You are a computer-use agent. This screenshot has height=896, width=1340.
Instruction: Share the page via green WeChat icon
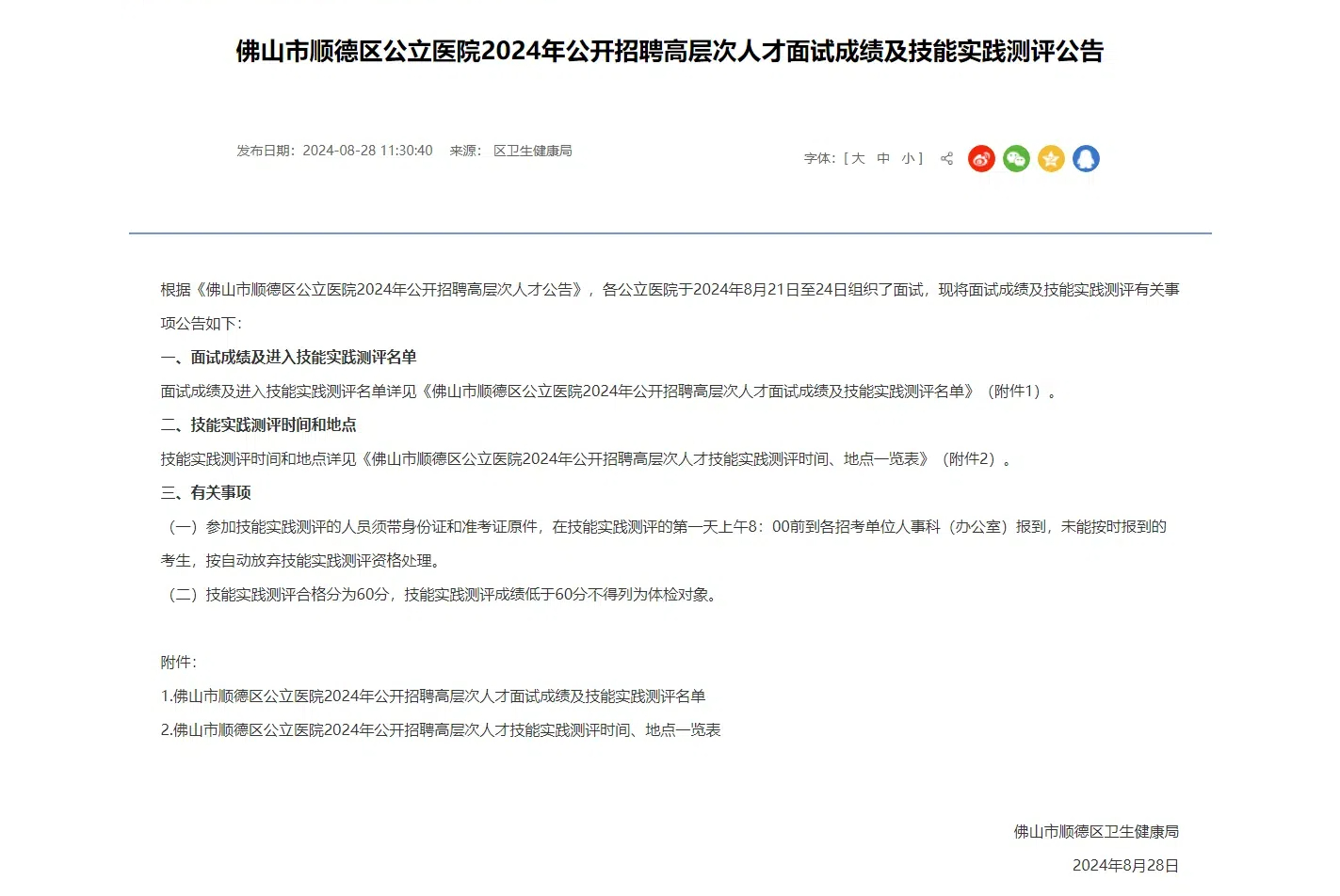[x=1016, y=159]
